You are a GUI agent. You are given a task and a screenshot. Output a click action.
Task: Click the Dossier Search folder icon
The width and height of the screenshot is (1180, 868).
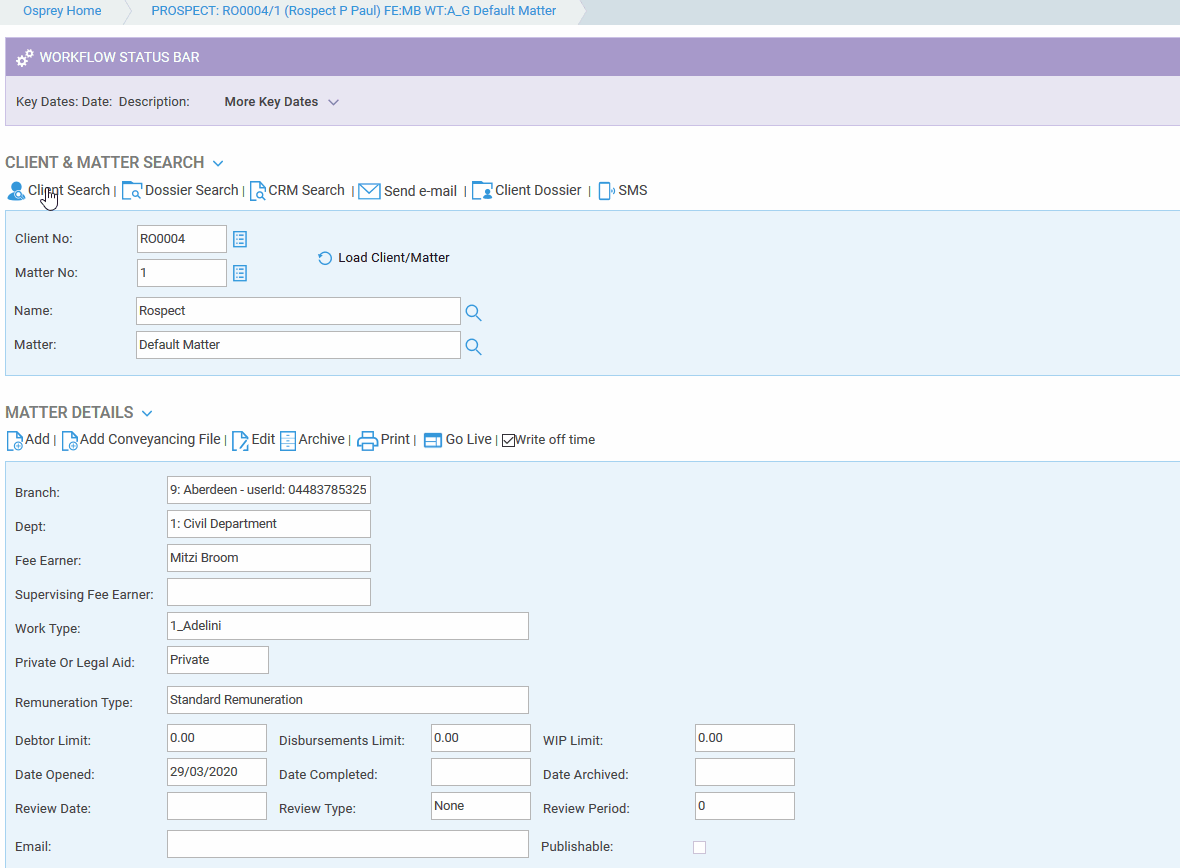click(x=132, y=191)
